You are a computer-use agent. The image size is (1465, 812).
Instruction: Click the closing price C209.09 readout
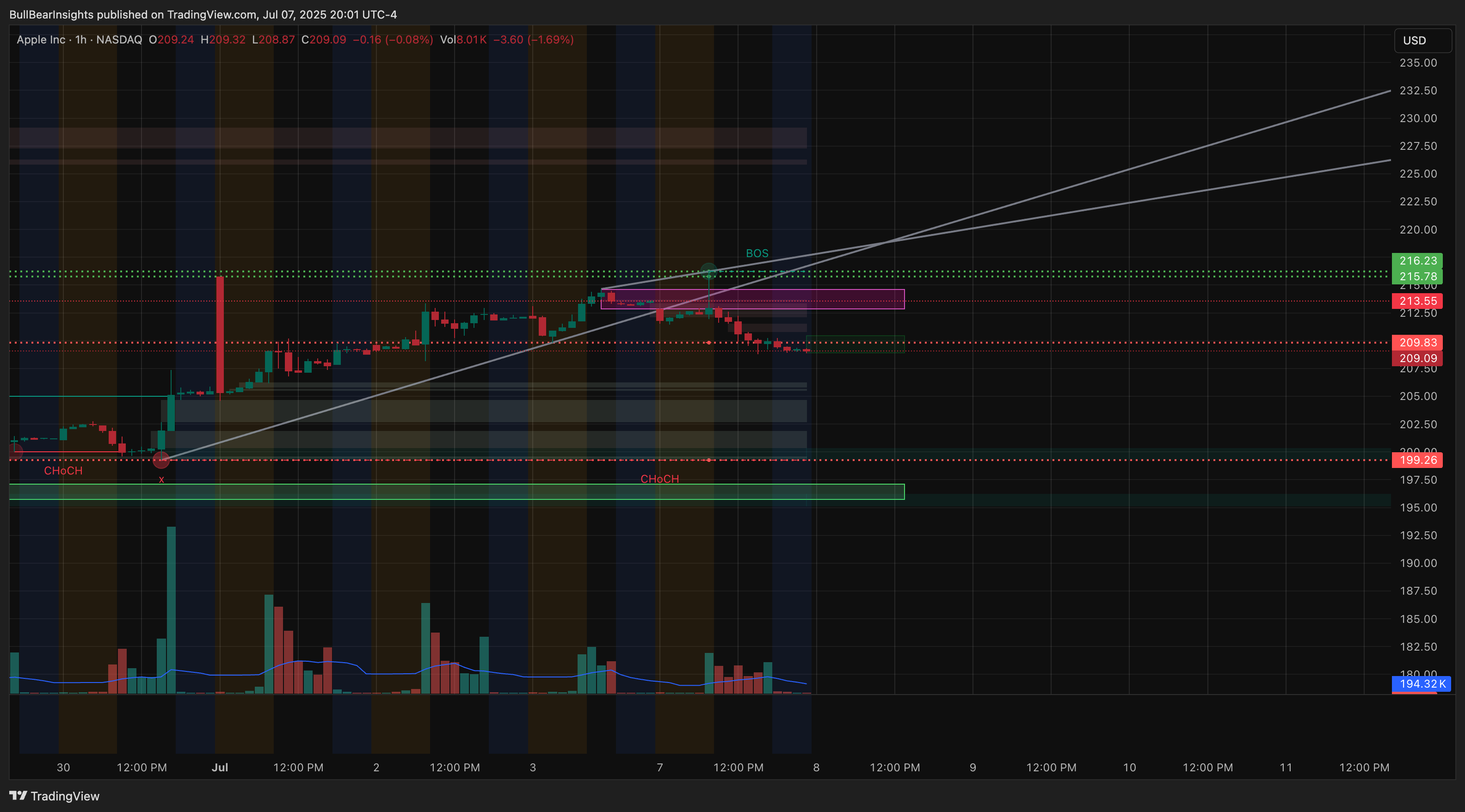tap(324, 39)
